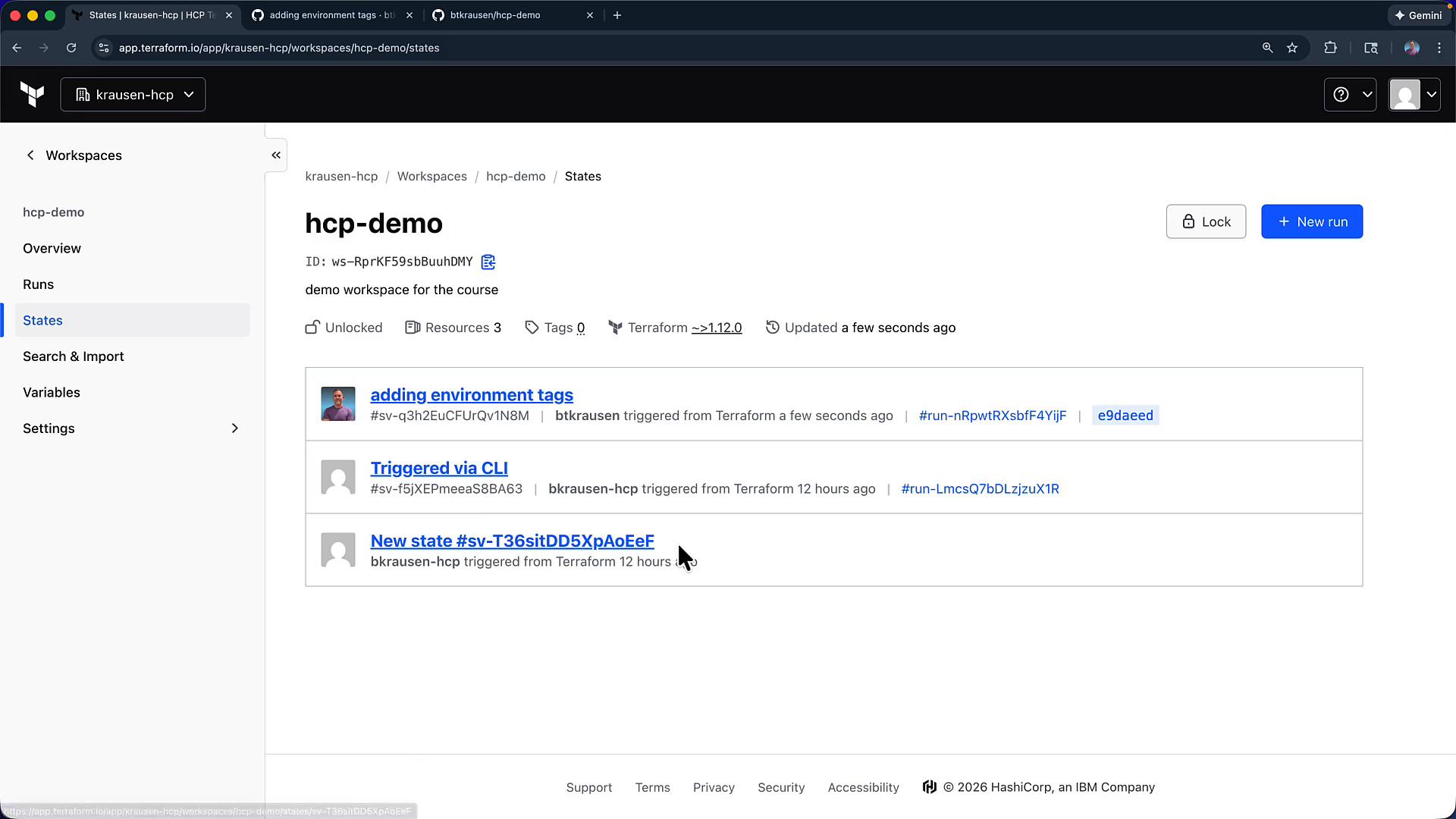Screen dimensions: 1456x819
Task: Click the browser forward arrow
Action: pyautogui.click(x=44, y=48)
